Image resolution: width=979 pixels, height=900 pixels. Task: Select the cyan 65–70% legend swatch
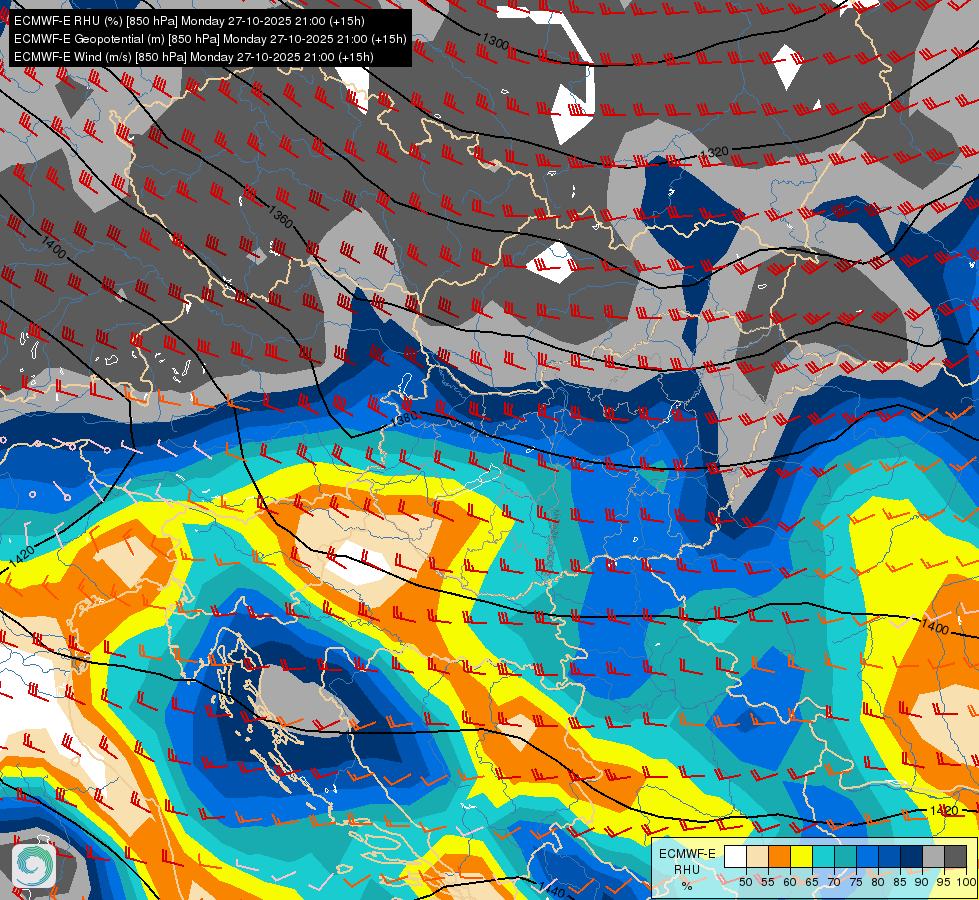pyautogui.click(x=823, y=857)
